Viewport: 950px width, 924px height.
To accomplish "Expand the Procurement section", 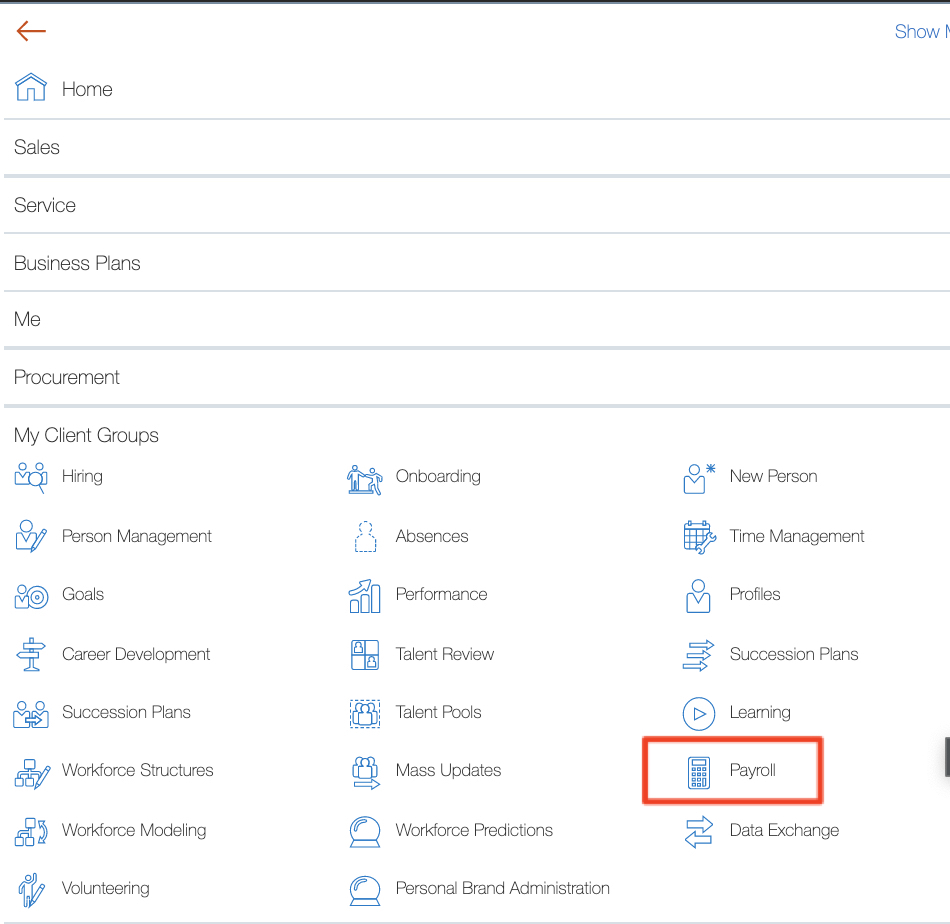I will (x=67, y=377).
